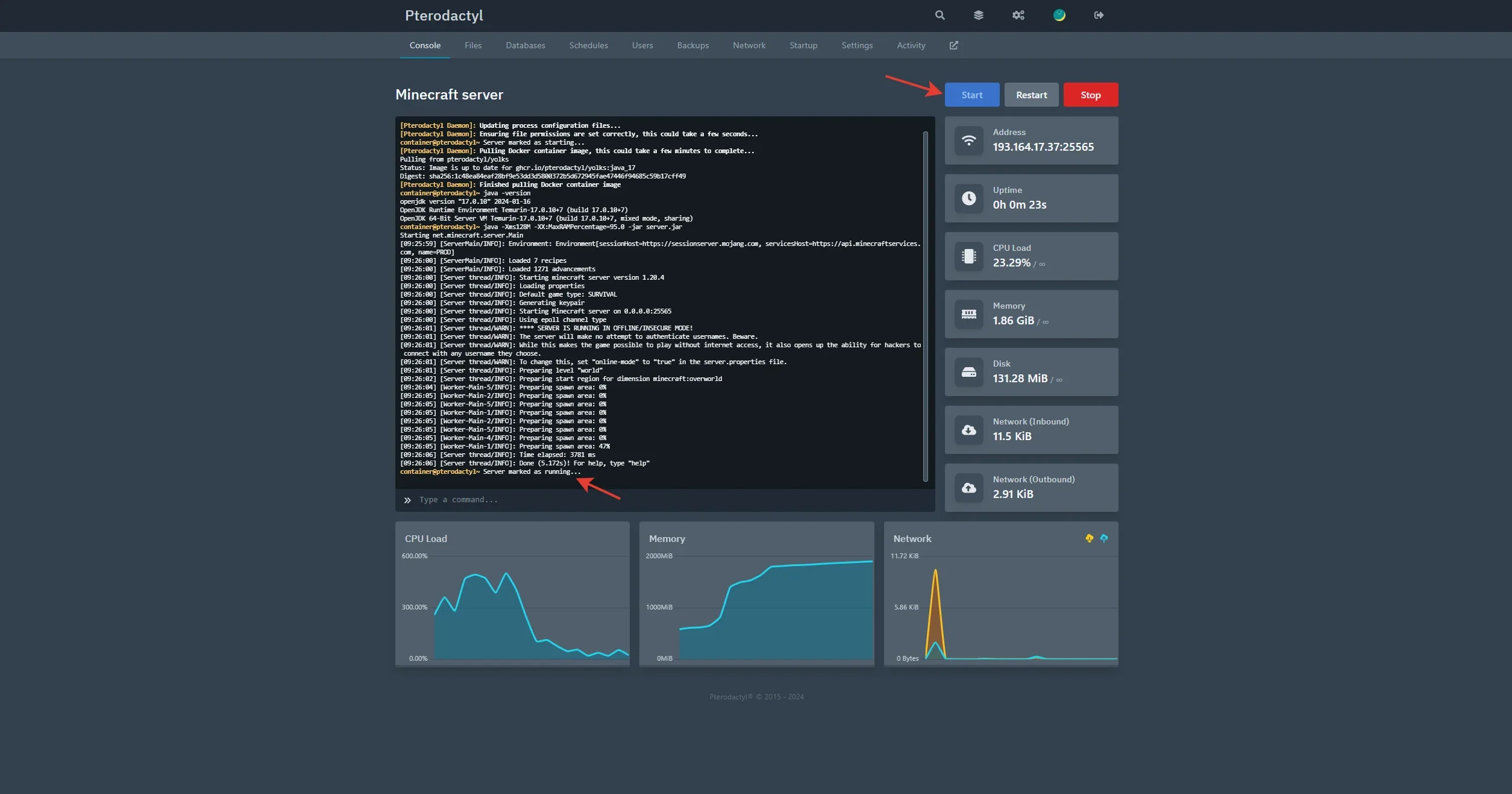Viewport: 1512px width, 794px height.
Task: Click the console vertical scrollbar
Action: (926, 306)
